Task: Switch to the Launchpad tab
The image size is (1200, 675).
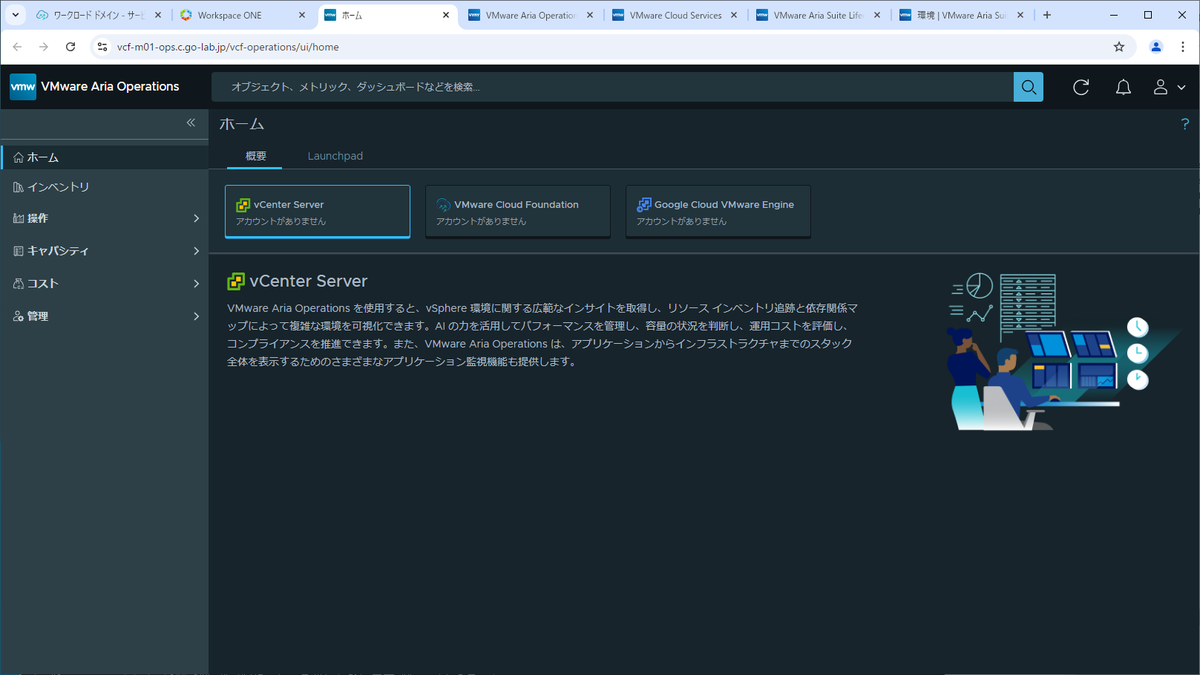Action: [x=335, y=156]
